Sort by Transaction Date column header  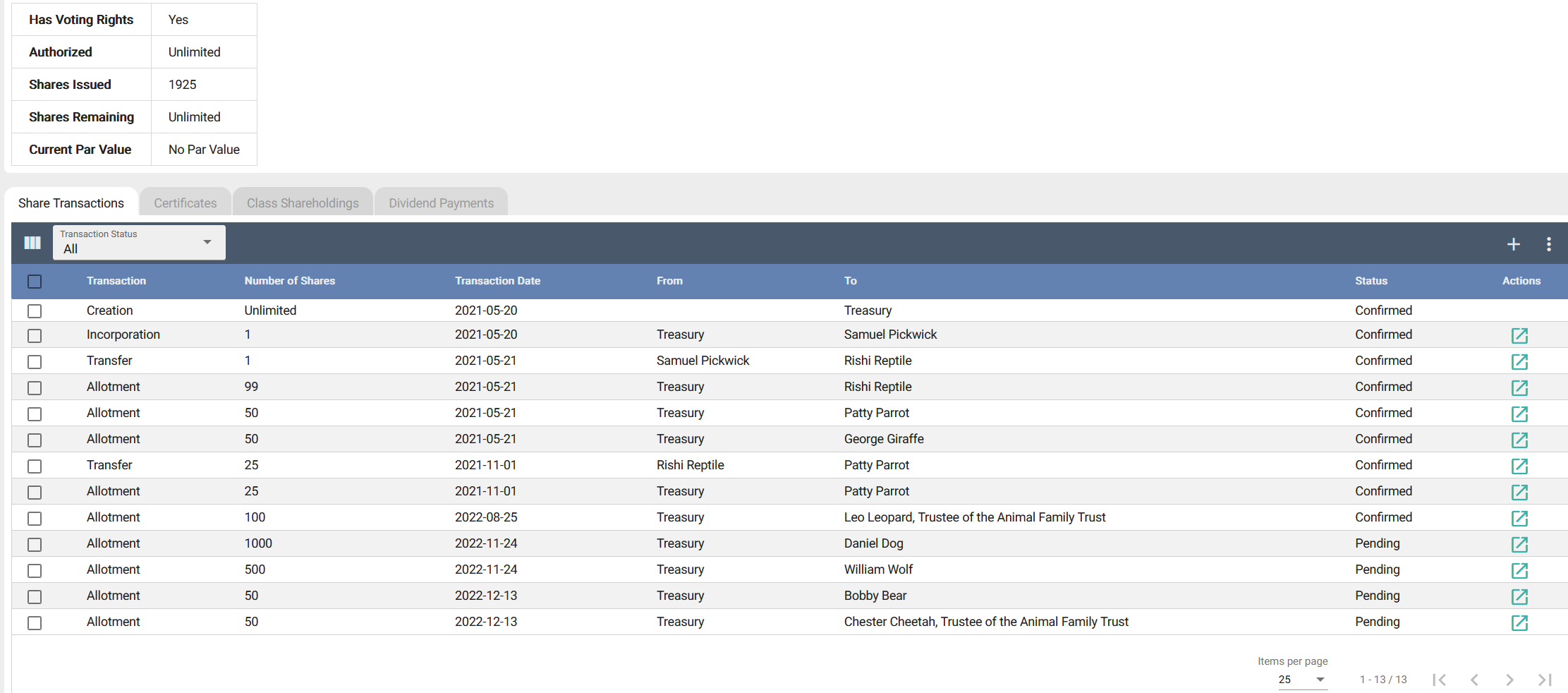click(x=497, y=281)
